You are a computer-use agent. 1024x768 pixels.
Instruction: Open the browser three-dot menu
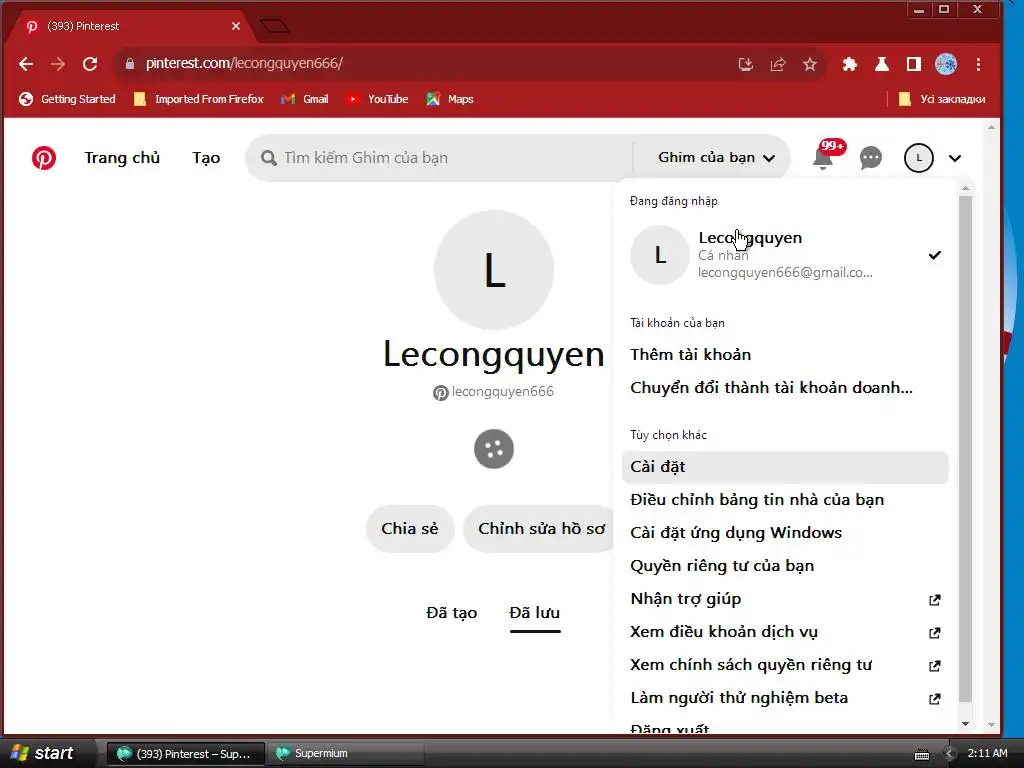click(x=978, y=64)
